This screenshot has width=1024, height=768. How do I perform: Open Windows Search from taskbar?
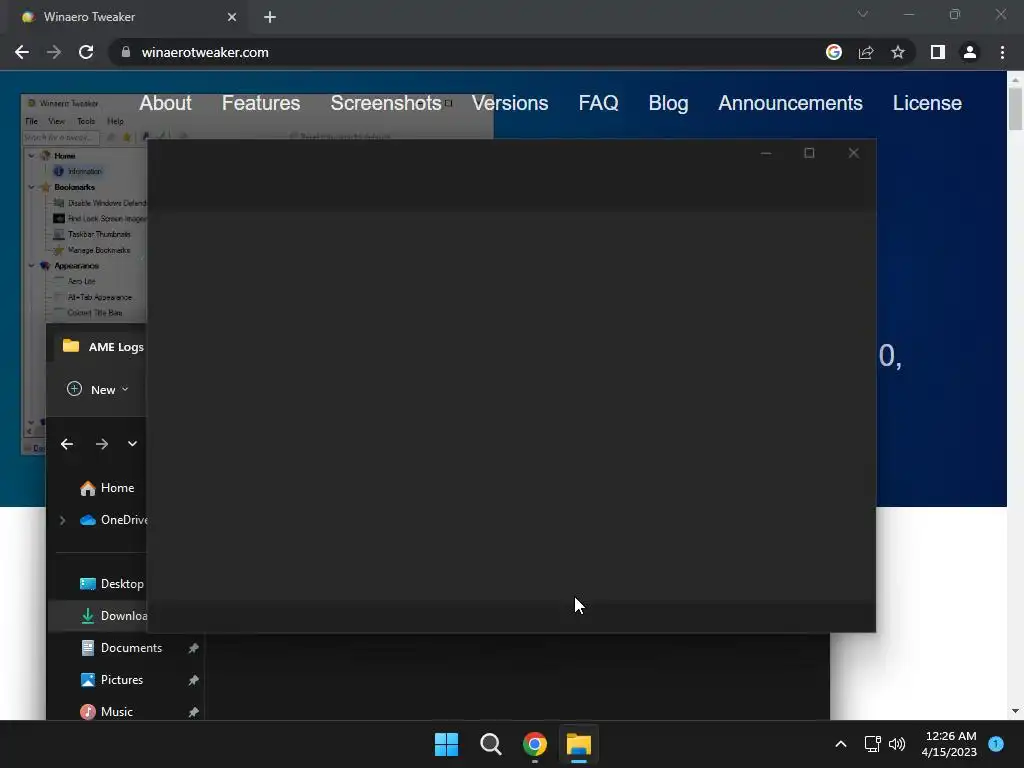coord(490,744)
